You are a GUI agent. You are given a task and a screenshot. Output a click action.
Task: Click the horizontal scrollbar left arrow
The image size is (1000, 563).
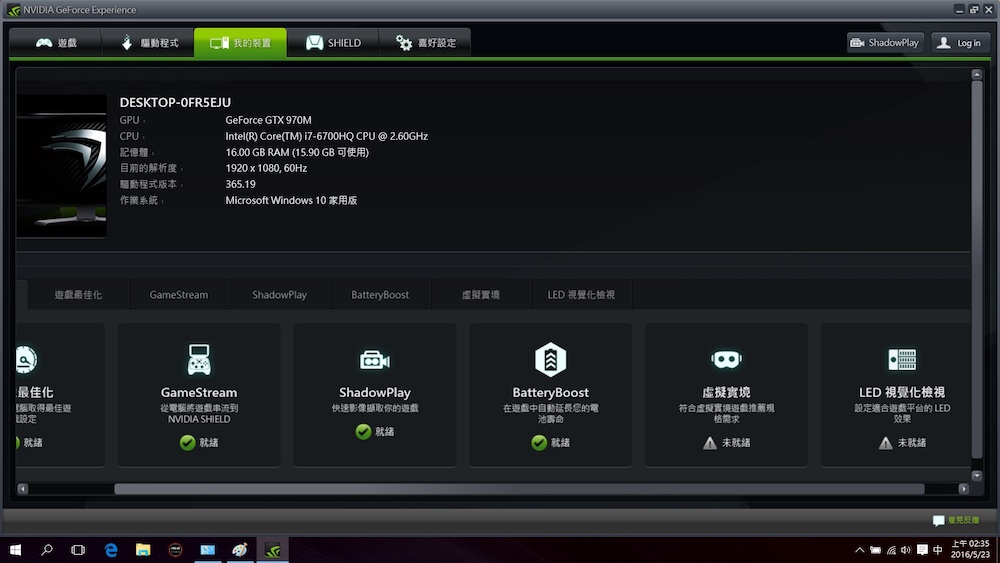pos(23,489)
